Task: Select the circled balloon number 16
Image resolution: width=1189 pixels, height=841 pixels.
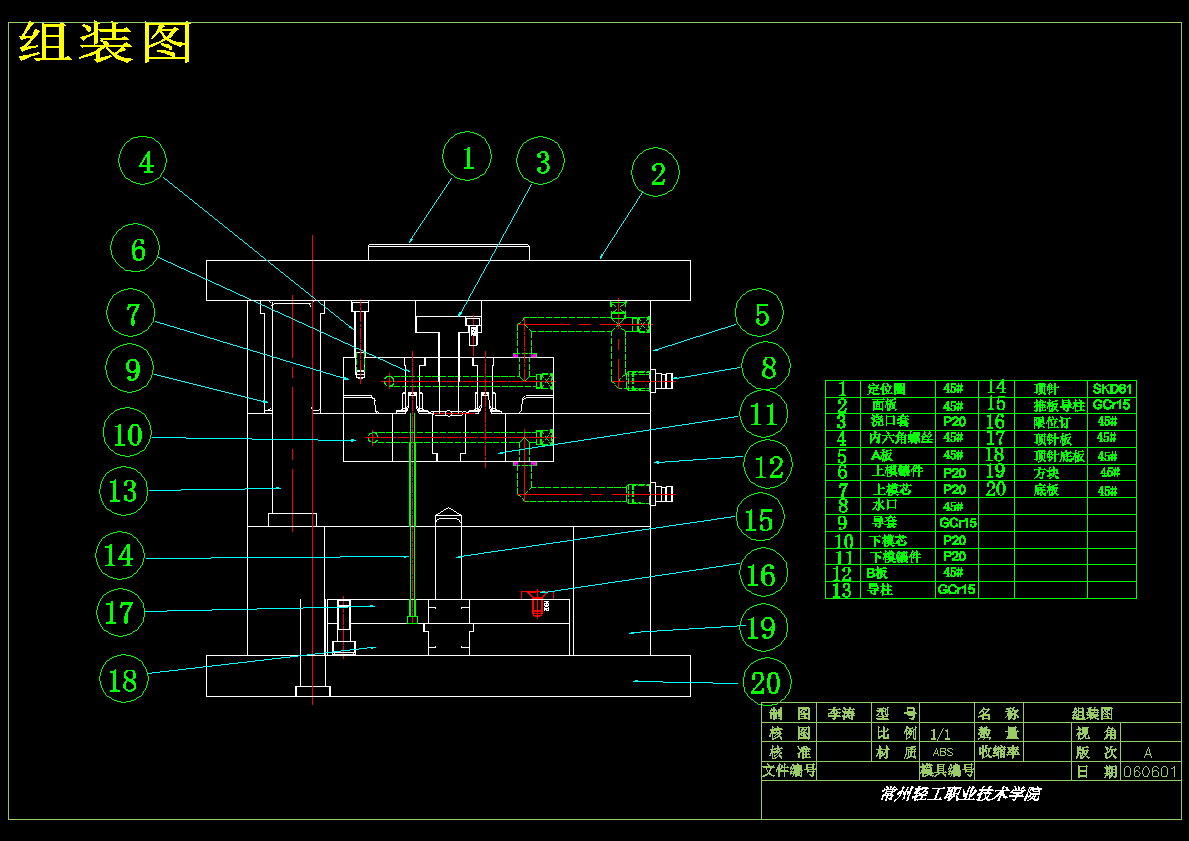Action: [x=762, y=573]
